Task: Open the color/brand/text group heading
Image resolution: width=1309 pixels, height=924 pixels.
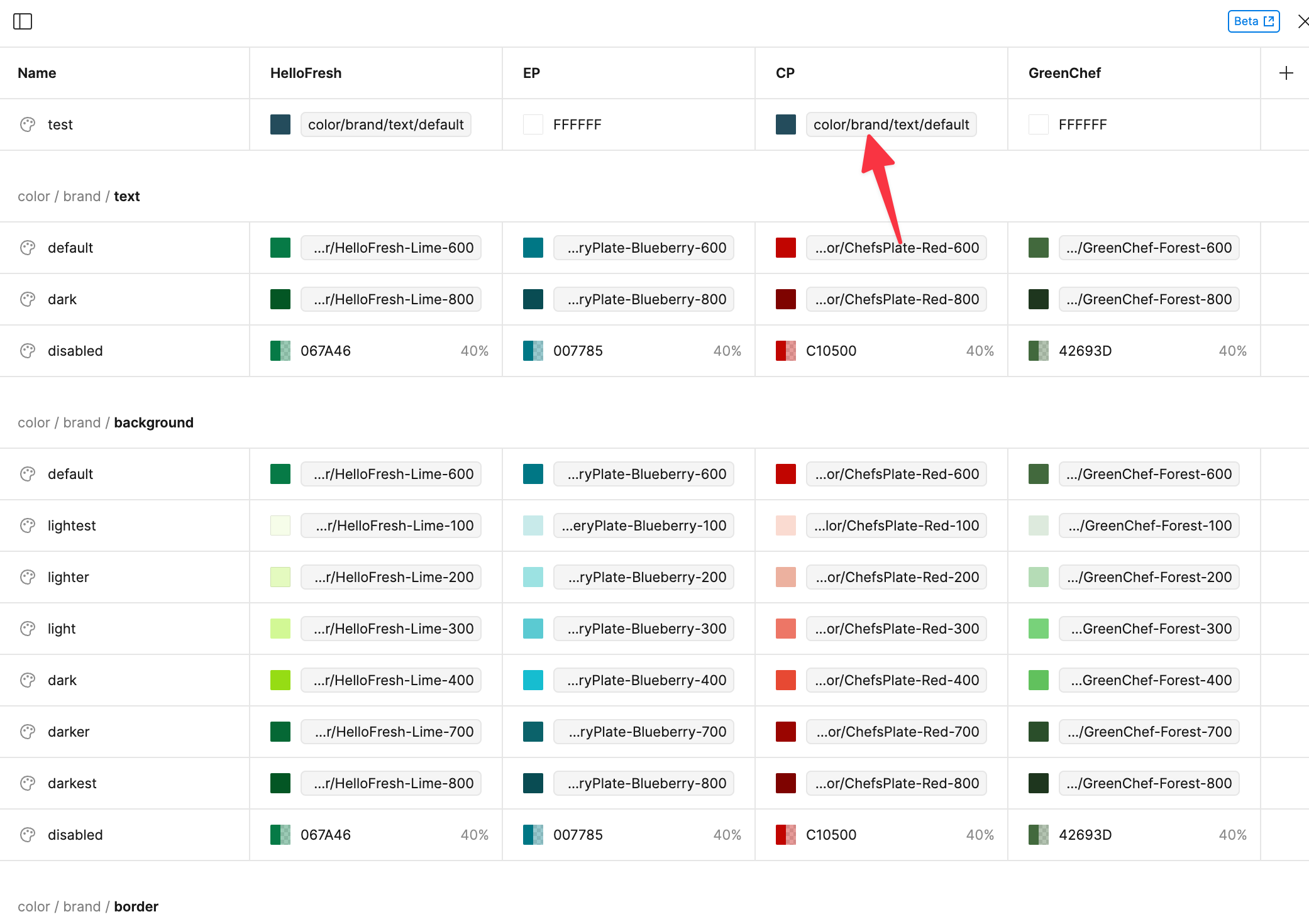Action: point(79,196)
